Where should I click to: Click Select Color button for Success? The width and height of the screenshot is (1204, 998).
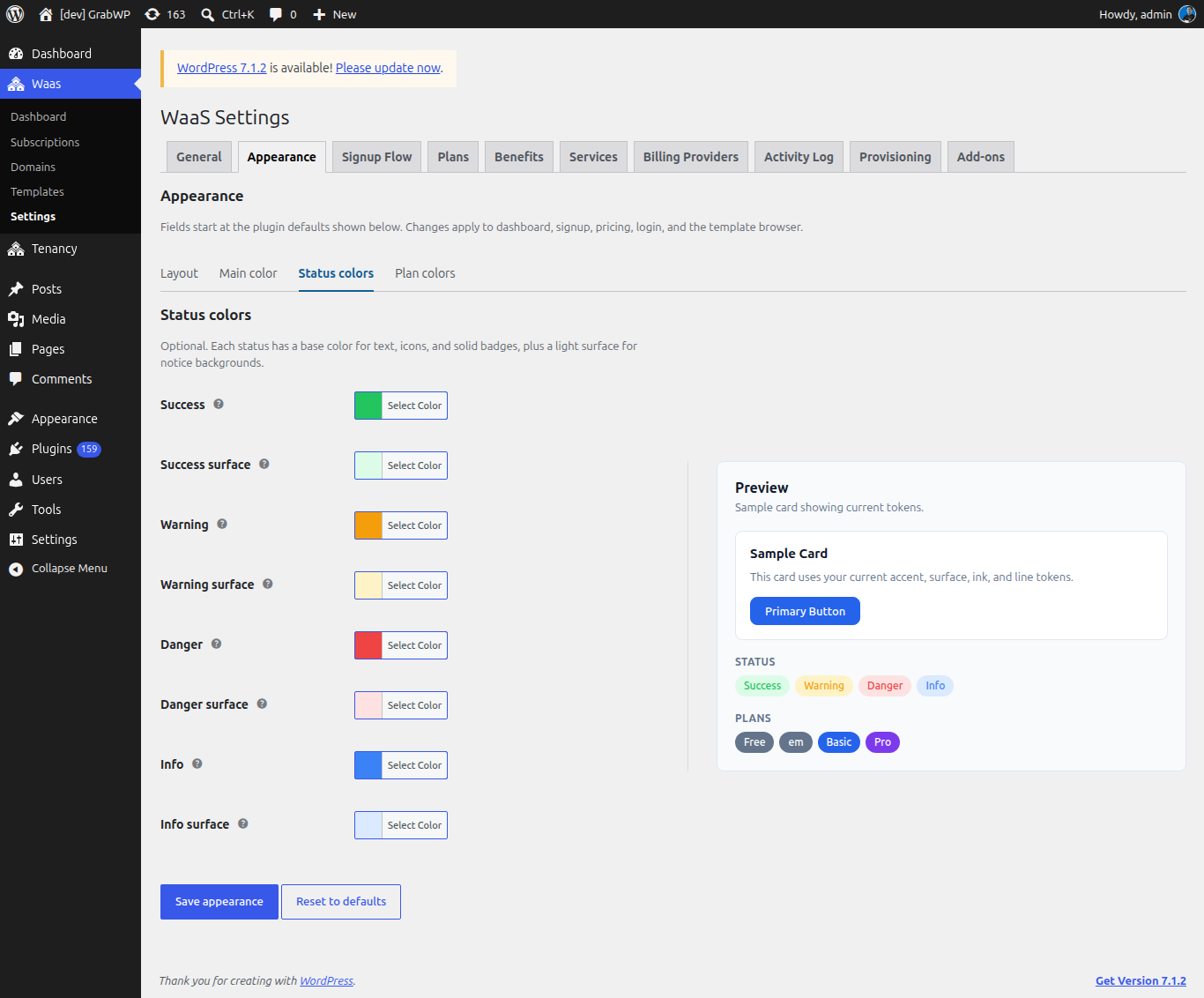point(414,406)
